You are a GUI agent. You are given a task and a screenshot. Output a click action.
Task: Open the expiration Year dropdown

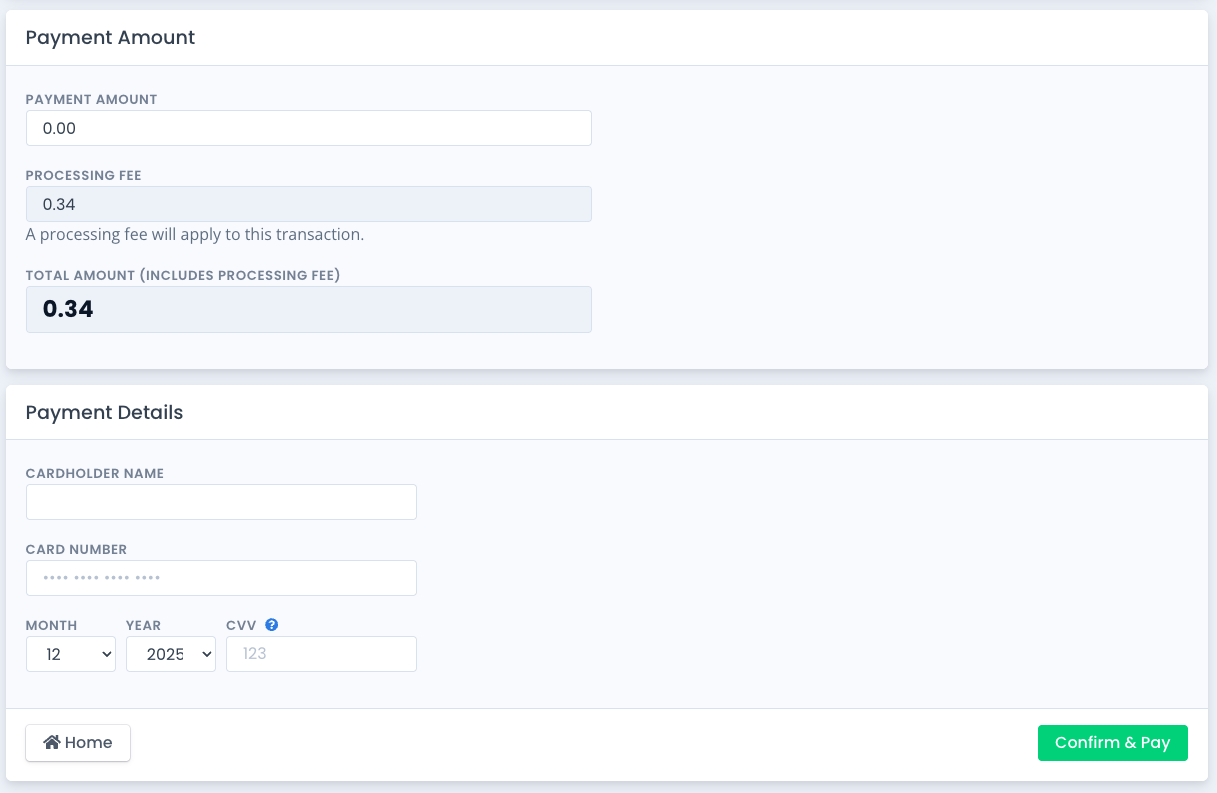point(170,654)
